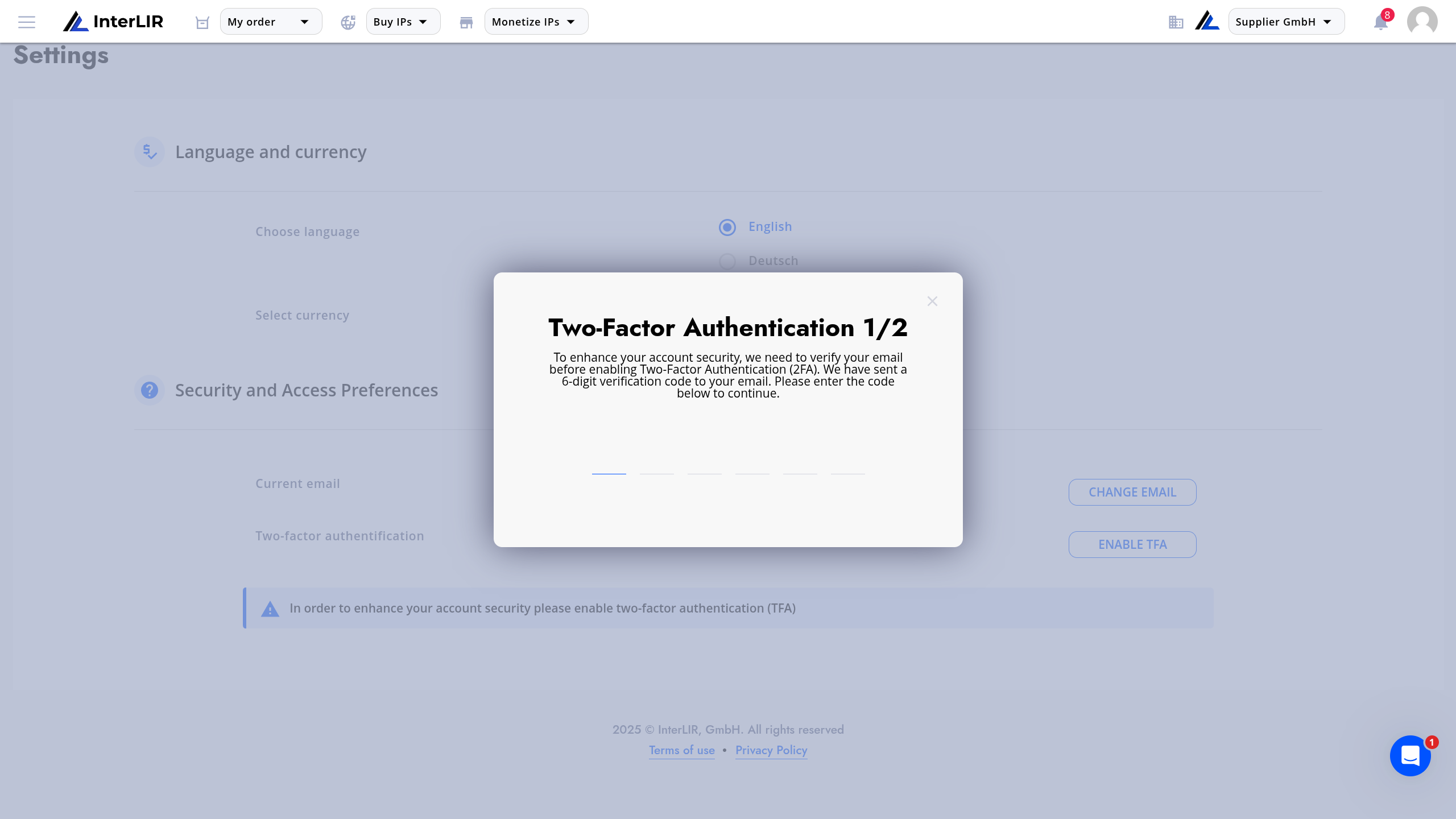Click the Two-Factor Authentication 1/2 heading
The height and width of the screenshot is (819, 1456).
728,328
